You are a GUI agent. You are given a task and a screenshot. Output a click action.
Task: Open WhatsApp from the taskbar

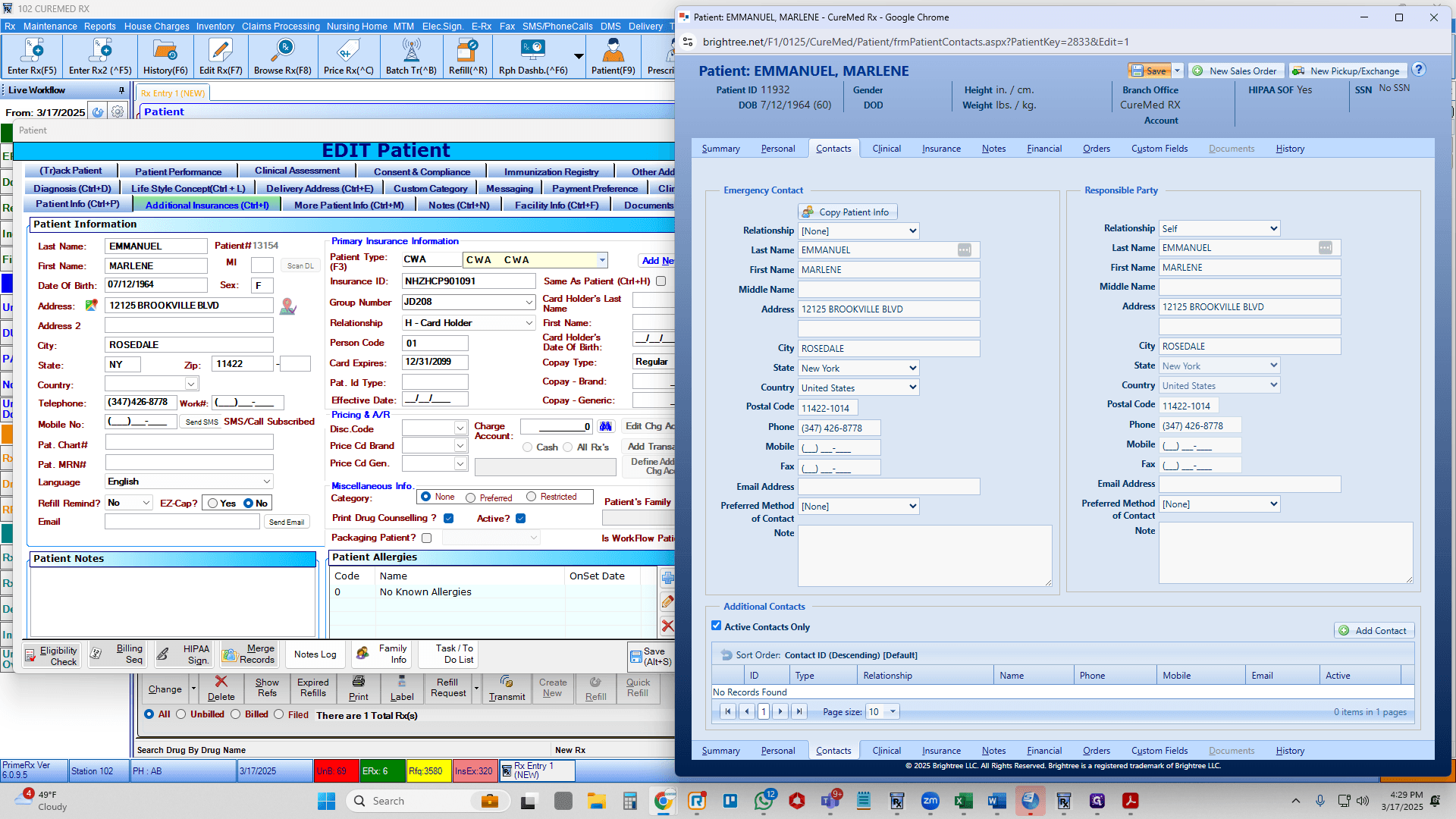[x=764, y=801]
